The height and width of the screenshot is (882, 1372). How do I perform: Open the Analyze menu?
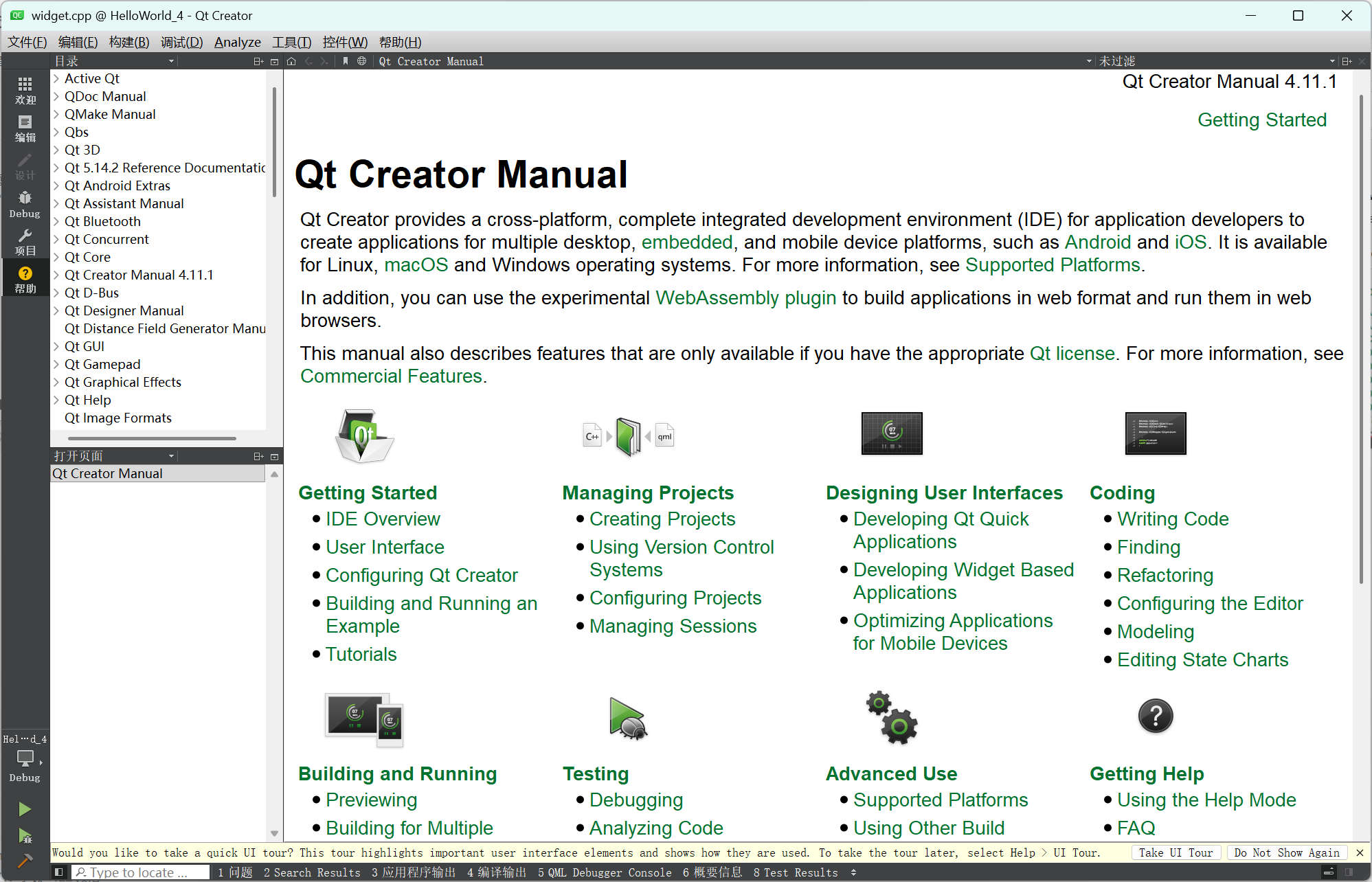pos(237,42)
